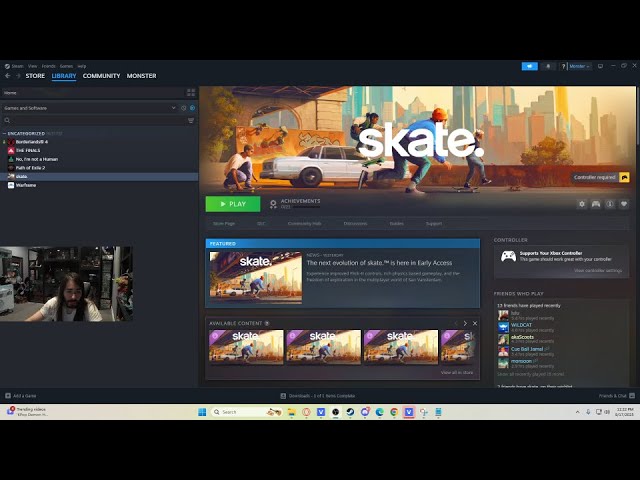Follow the View controller settings link

coord(598,271)
